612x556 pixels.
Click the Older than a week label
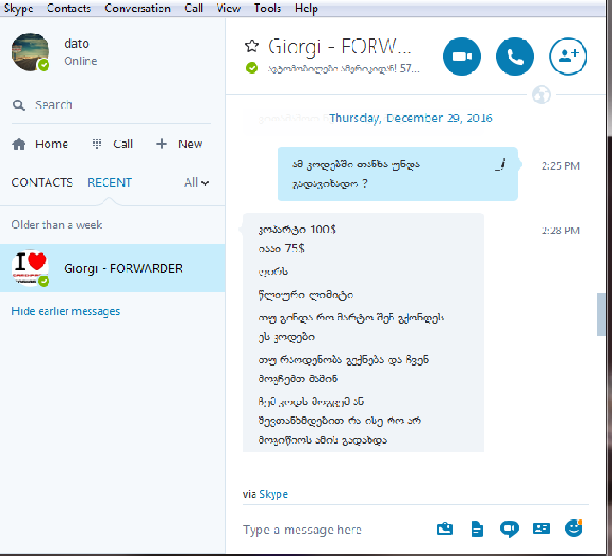click(x=57, y=225)
